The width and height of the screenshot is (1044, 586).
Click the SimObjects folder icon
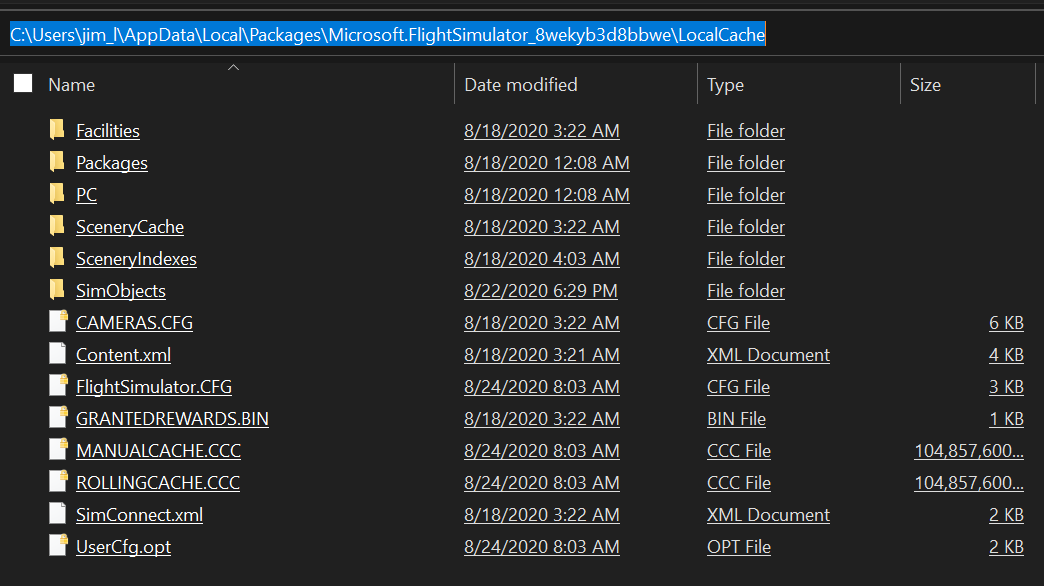pos(56,291)
